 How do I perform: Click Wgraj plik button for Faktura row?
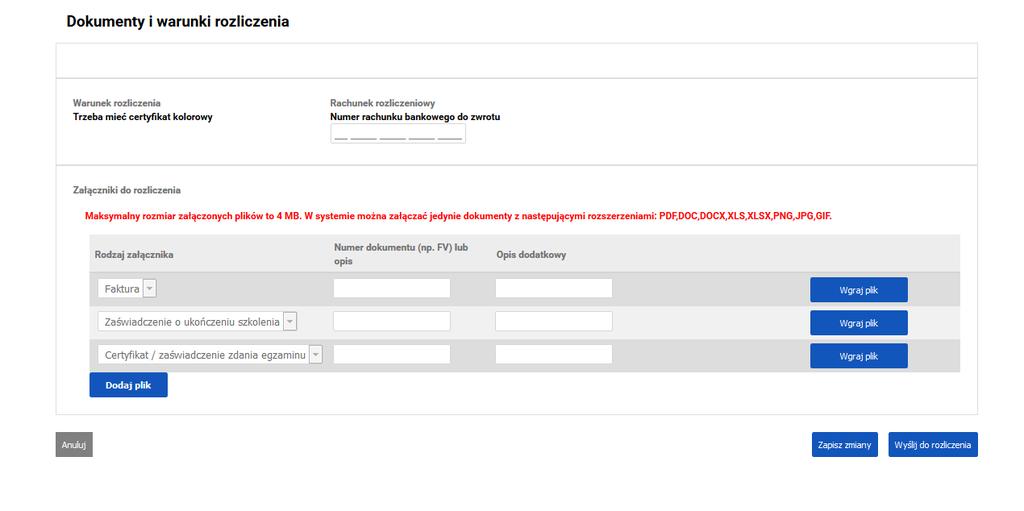click(x=859, y=290)
